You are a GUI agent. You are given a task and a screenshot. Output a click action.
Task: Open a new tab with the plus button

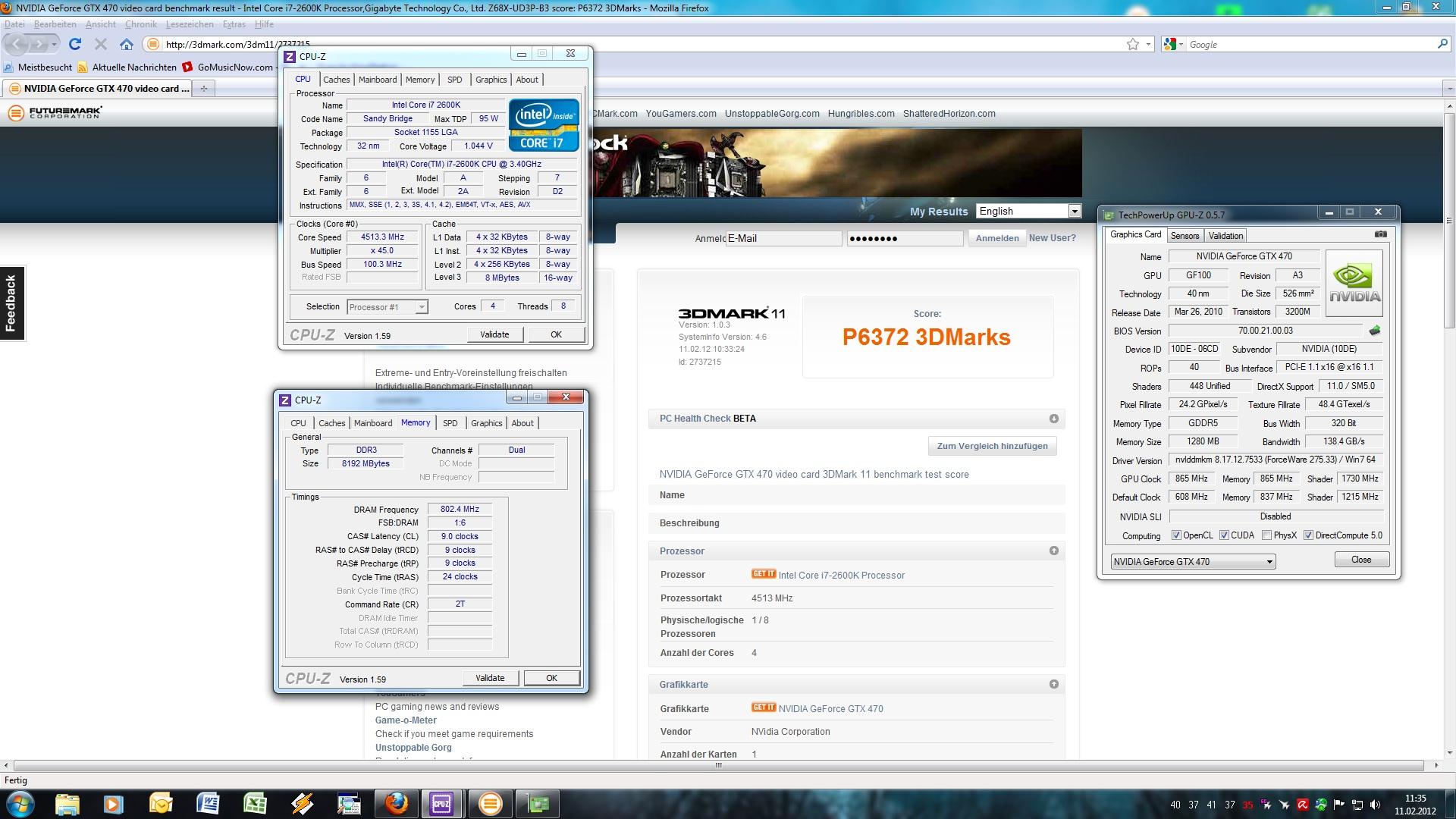[x=203, y=88]
